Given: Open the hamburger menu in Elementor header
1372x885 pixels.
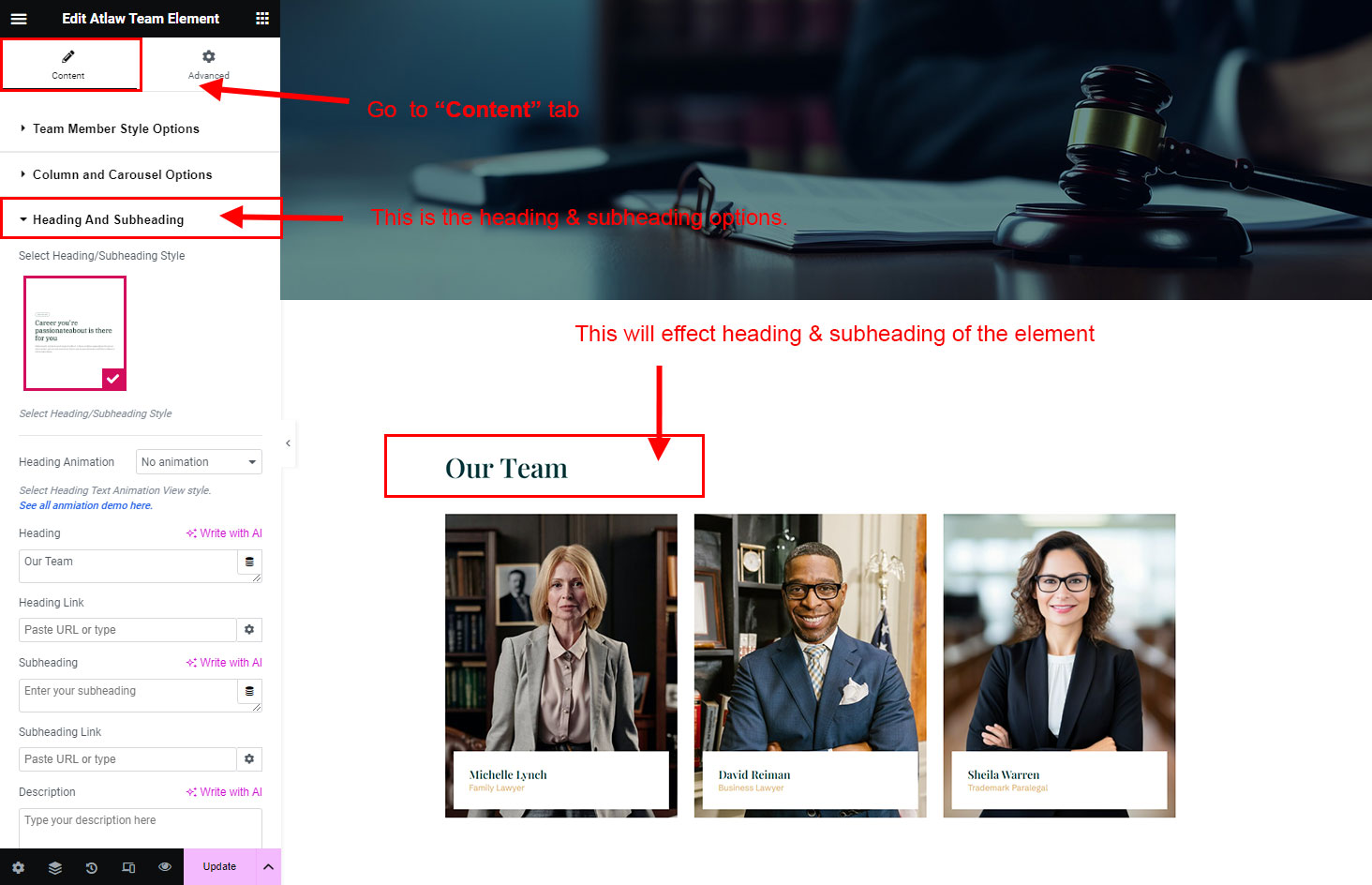Looking at the screenshot, I should pyautogui.click(x=19, y=19).
